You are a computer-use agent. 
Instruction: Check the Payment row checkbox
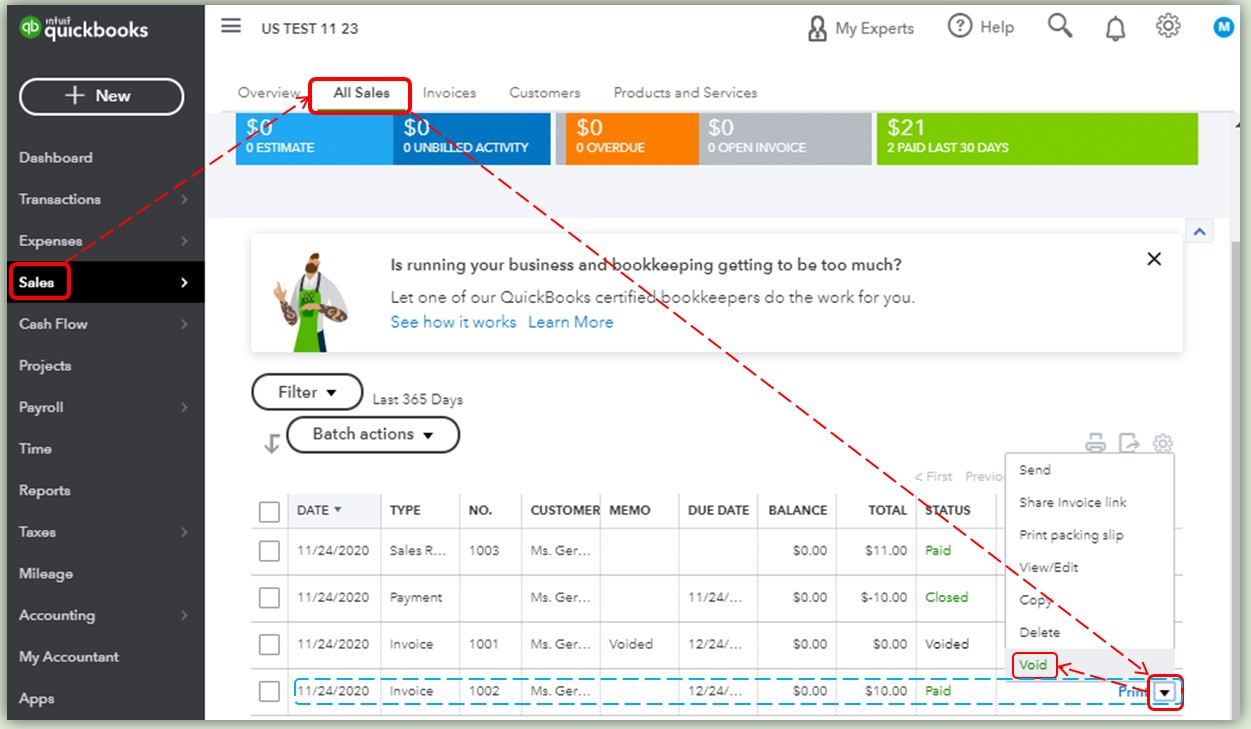[x=269, y=598]
